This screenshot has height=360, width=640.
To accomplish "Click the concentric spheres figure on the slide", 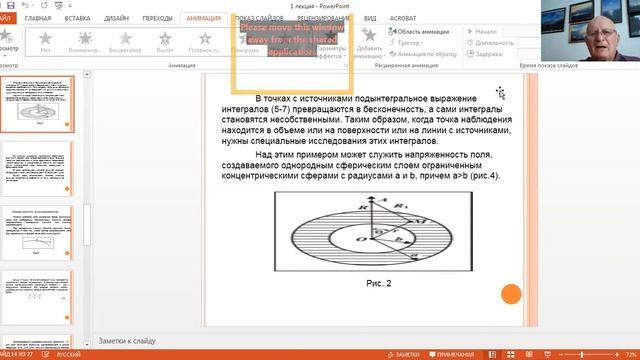I will pos(373,231).
